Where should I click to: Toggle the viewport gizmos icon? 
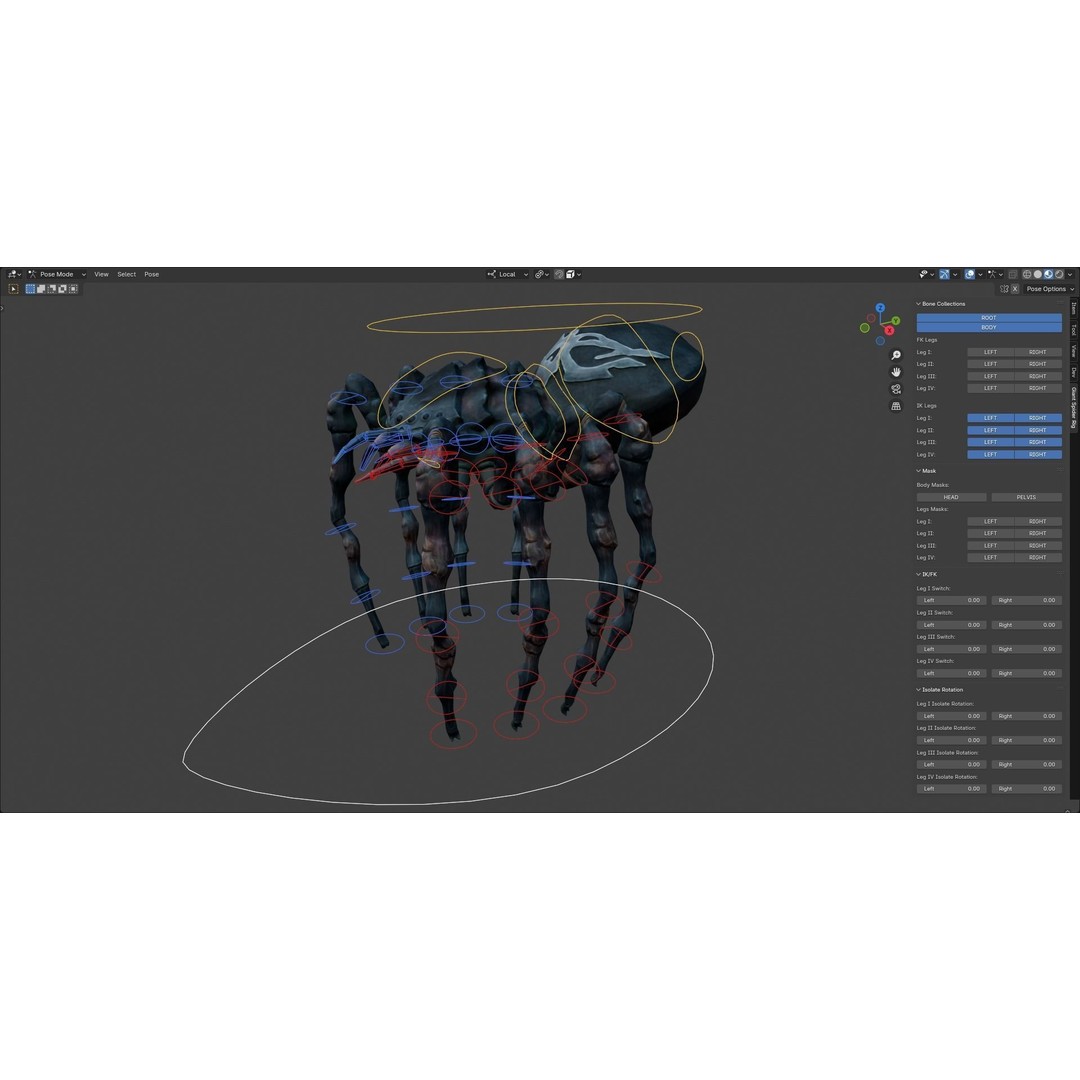(944, 274)
